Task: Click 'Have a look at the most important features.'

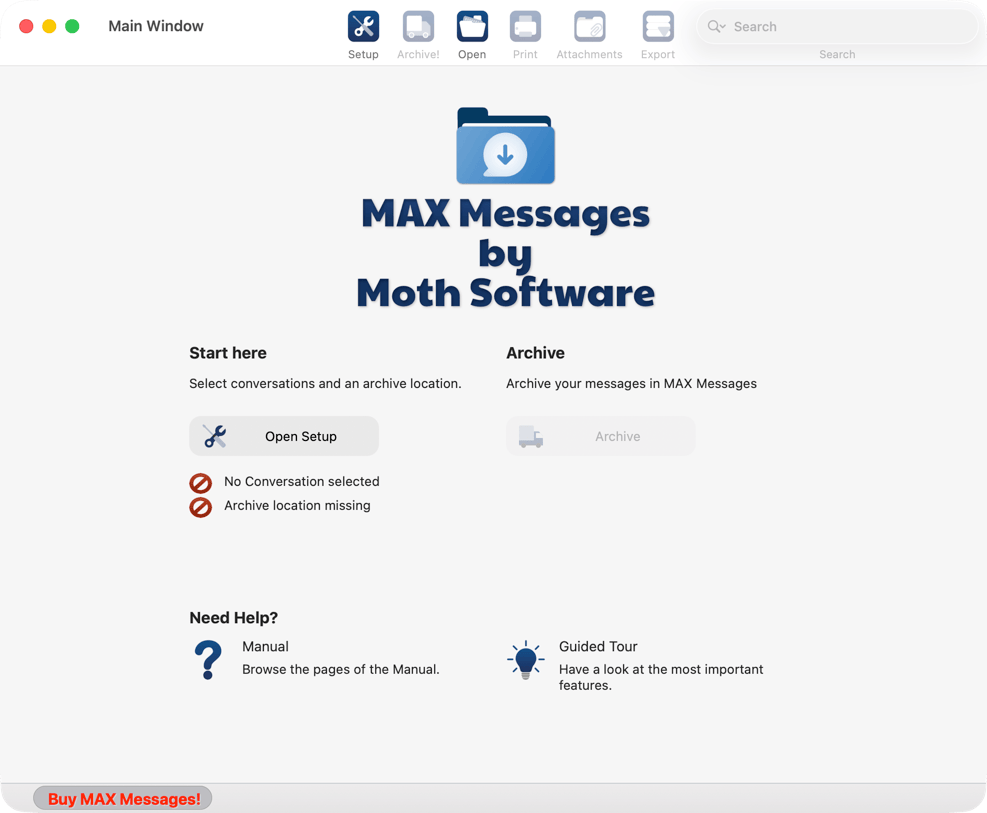Action: (661, 677)
